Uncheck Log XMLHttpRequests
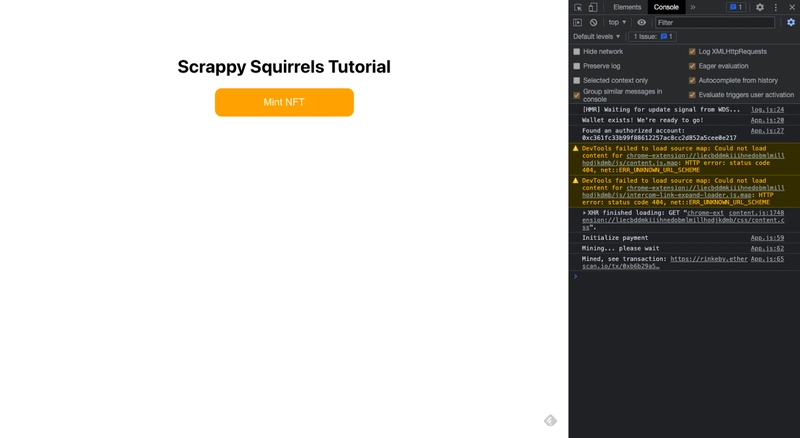Screen dimensions: 800x438 pyautogui.click(x=692, y=52)
